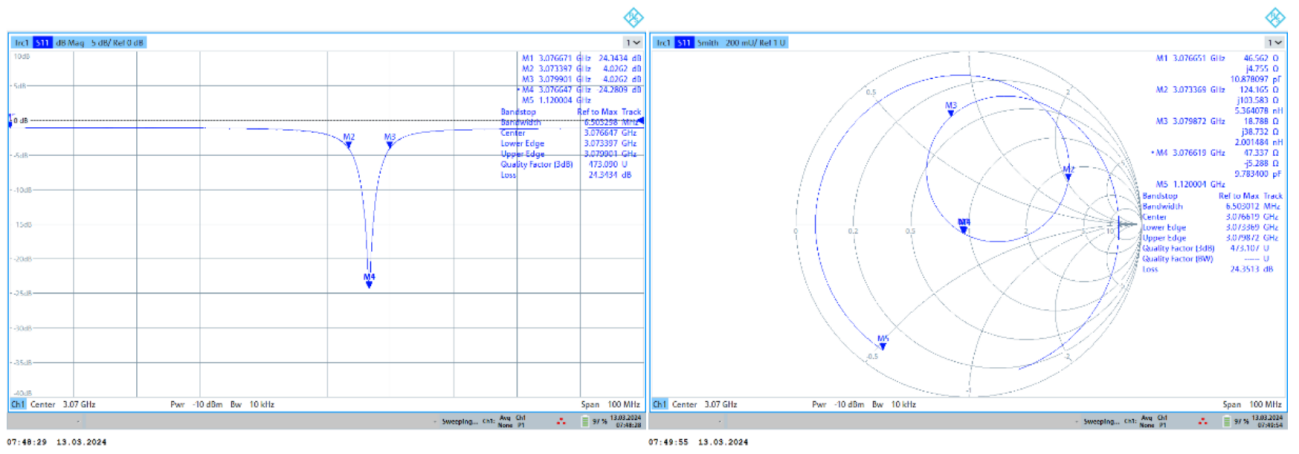Screen dimensions: 1299x454
Task: Click the Rohde & Schwarz logo above the dB Mag plot
Action: [x=633, y=17]
